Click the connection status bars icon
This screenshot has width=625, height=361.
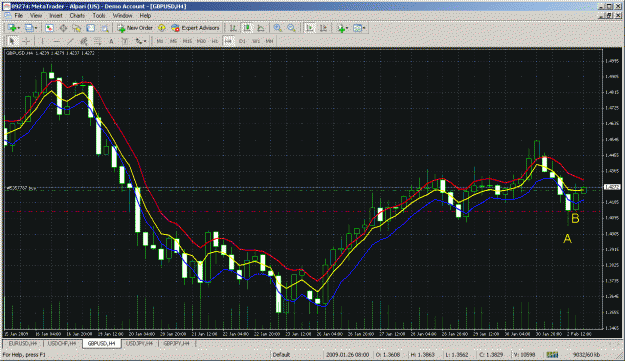pyautogui.click(x=552, y=355)
